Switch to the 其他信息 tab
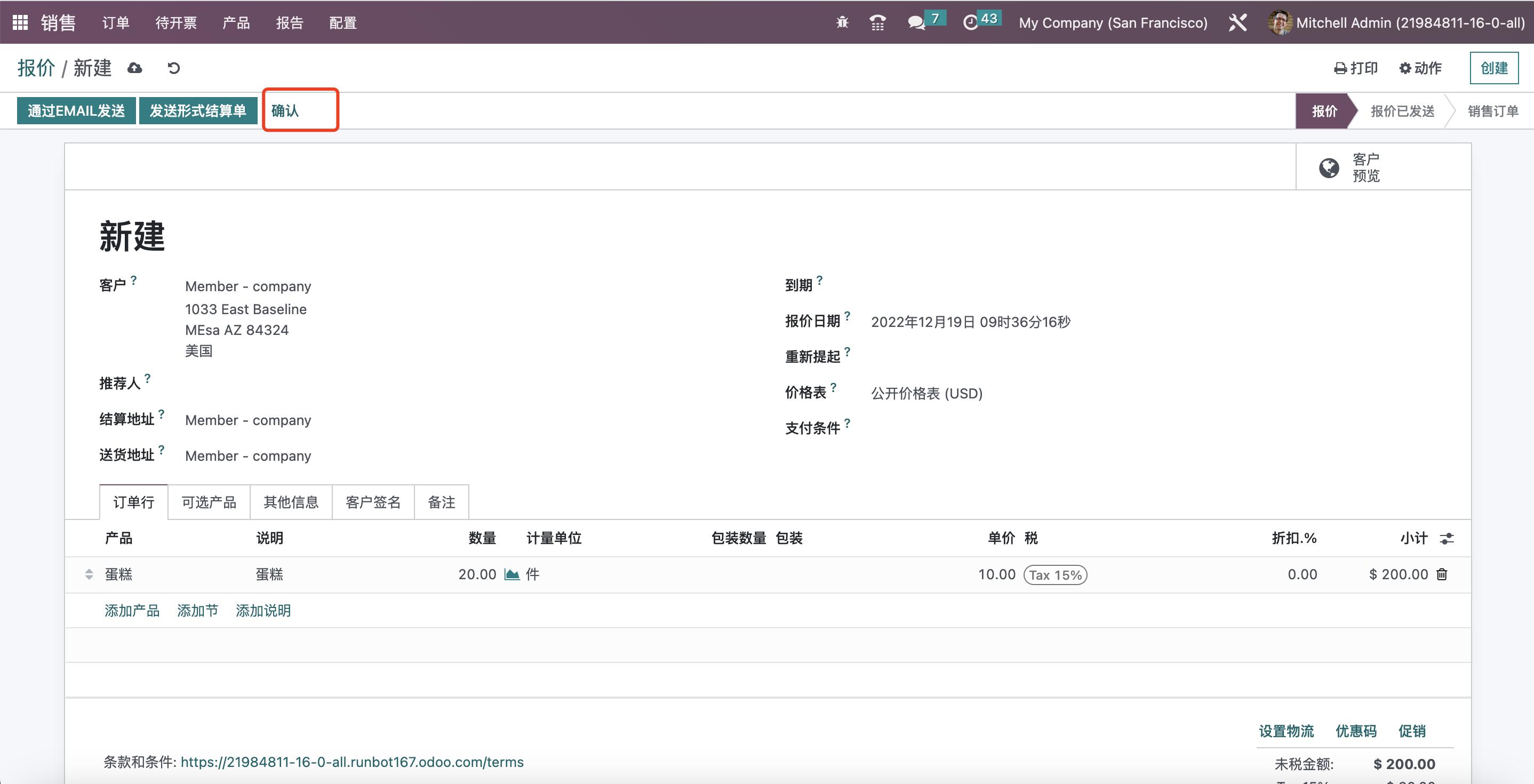1534x784 pixels. point(291,502)
